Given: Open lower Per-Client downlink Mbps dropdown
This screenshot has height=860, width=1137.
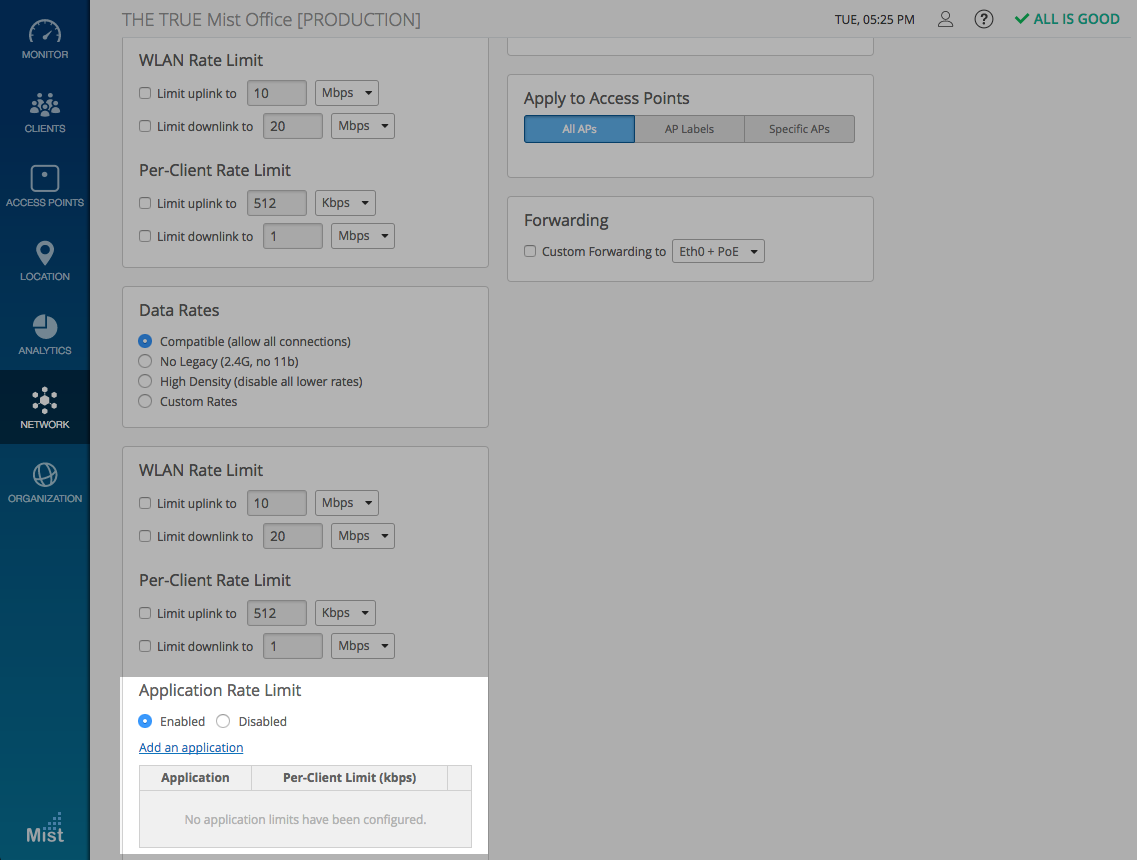Looking at the screenshot, I should click(363, 645).
